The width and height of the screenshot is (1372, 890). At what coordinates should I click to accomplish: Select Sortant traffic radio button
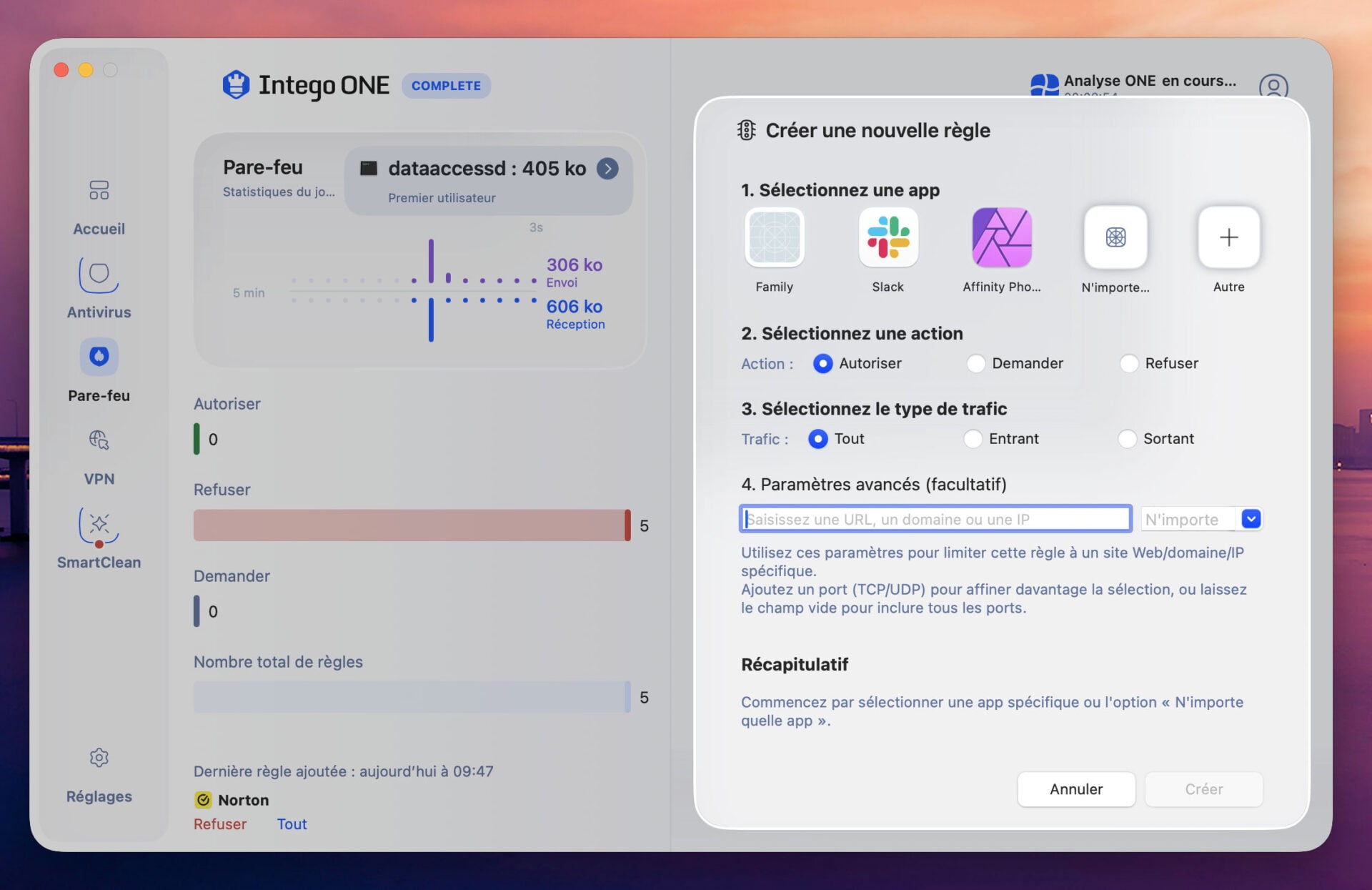(1127, 439)
